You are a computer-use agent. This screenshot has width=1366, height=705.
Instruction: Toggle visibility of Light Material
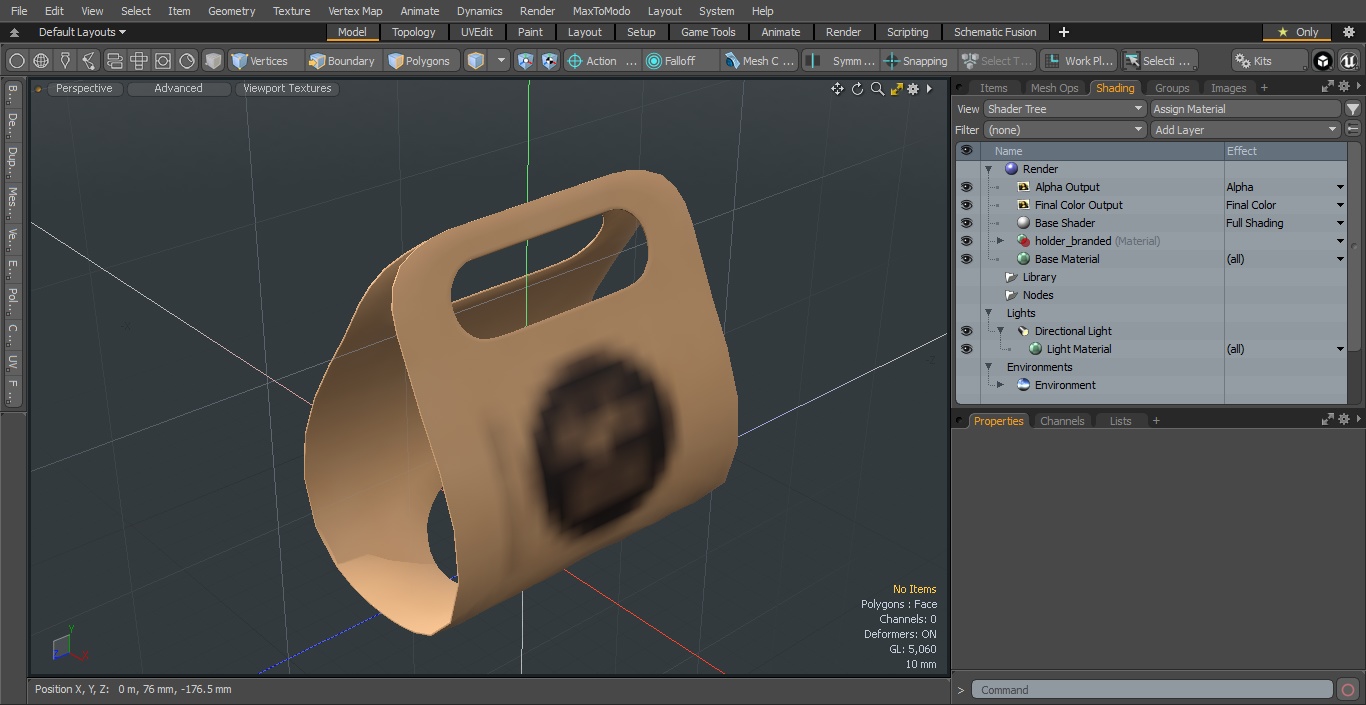(966, 349)
